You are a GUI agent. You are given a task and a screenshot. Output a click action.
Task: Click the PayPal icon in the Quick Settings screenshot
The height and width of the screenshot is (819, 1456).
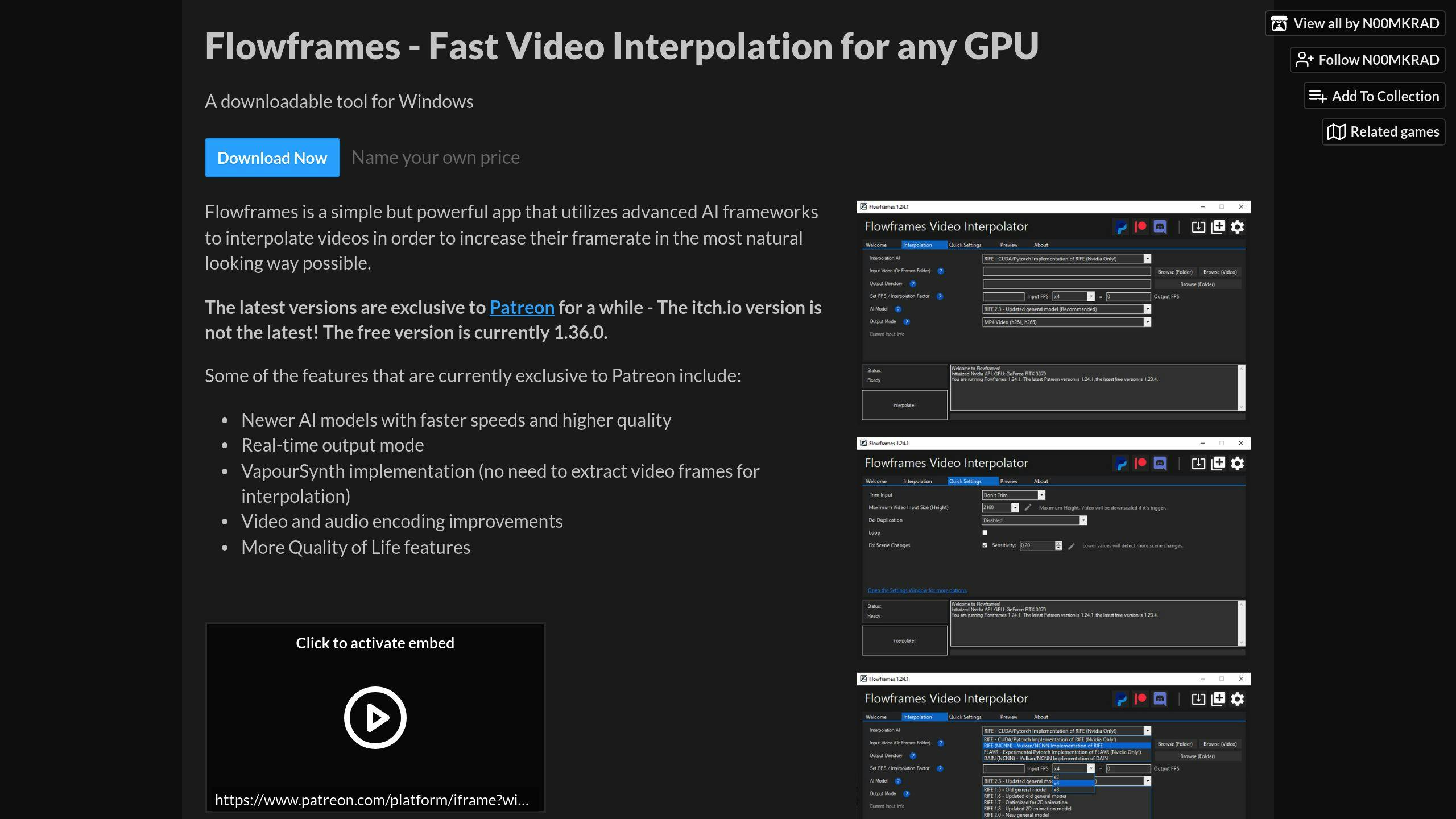1121,464
